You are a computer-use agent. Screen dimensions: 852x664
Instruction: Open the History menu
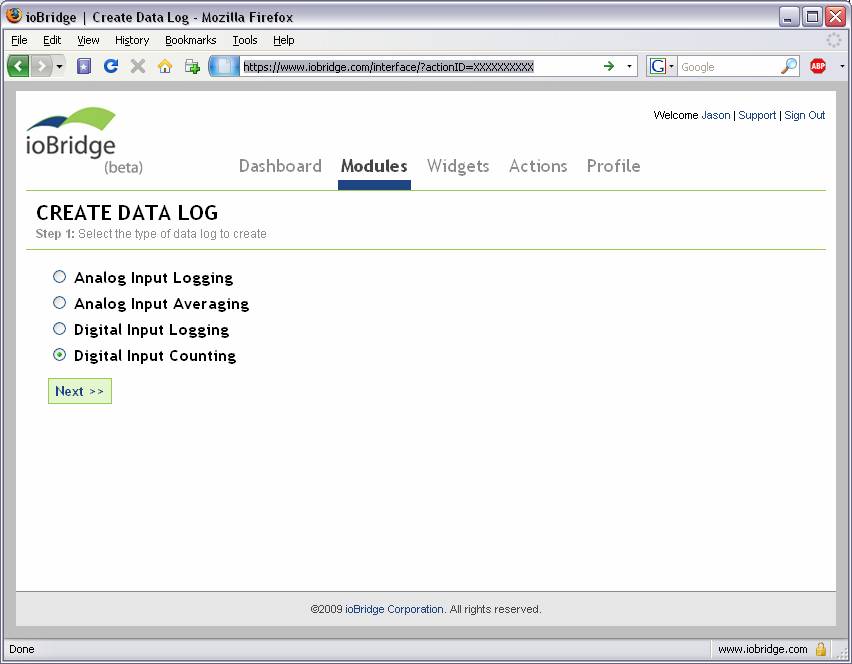click(132, 40)
